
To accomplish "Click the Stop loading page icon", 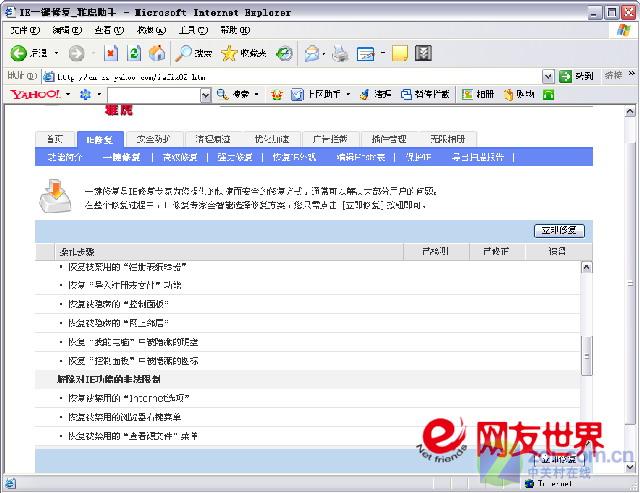I will click(111, 53).
